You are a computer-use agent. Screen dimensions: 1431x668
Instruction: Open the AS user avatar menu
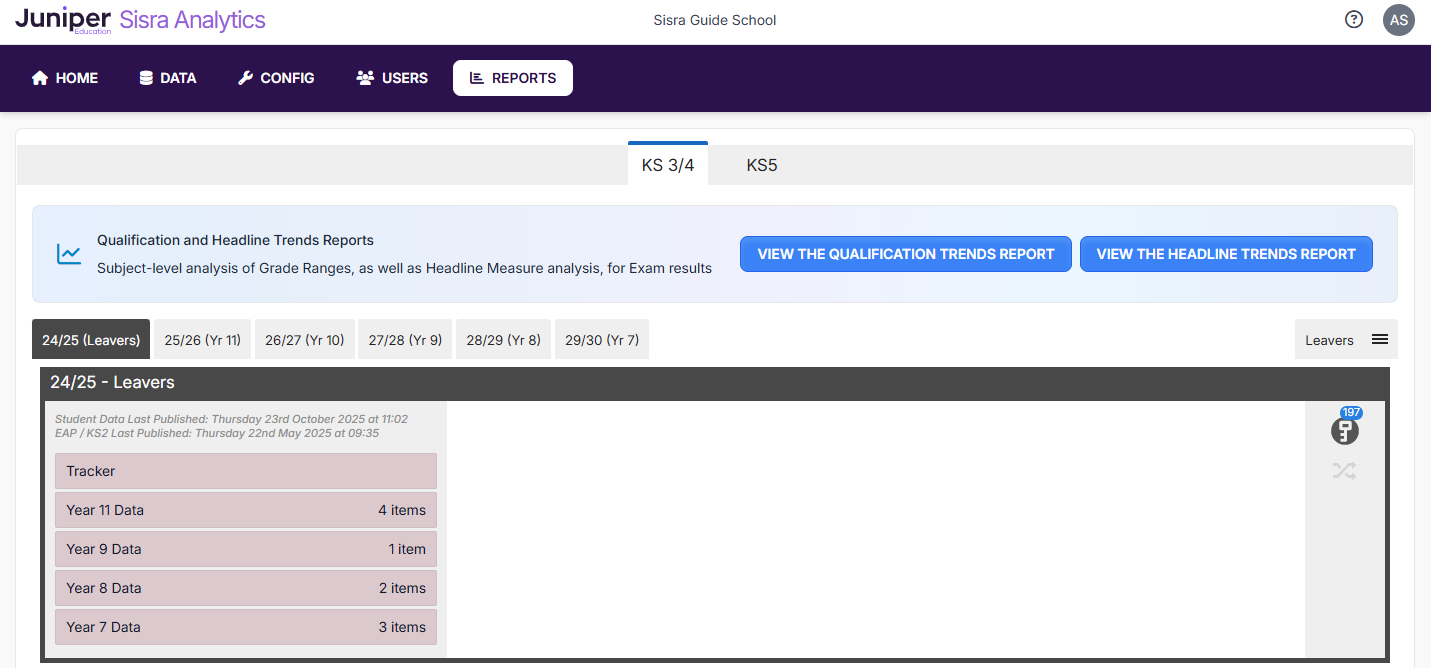click(1398, 20)
